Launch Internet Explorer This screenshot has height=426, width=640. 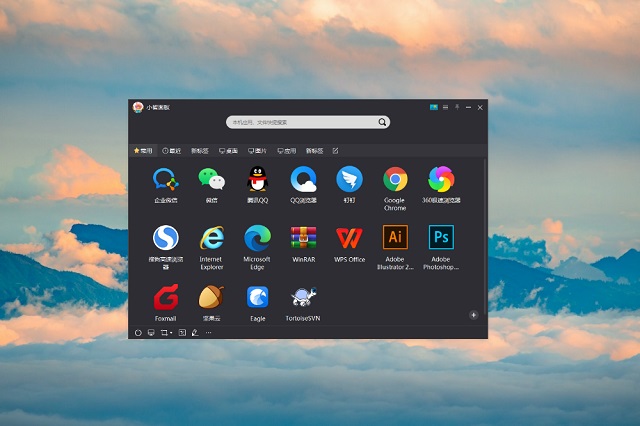click(x=211, y=237)
